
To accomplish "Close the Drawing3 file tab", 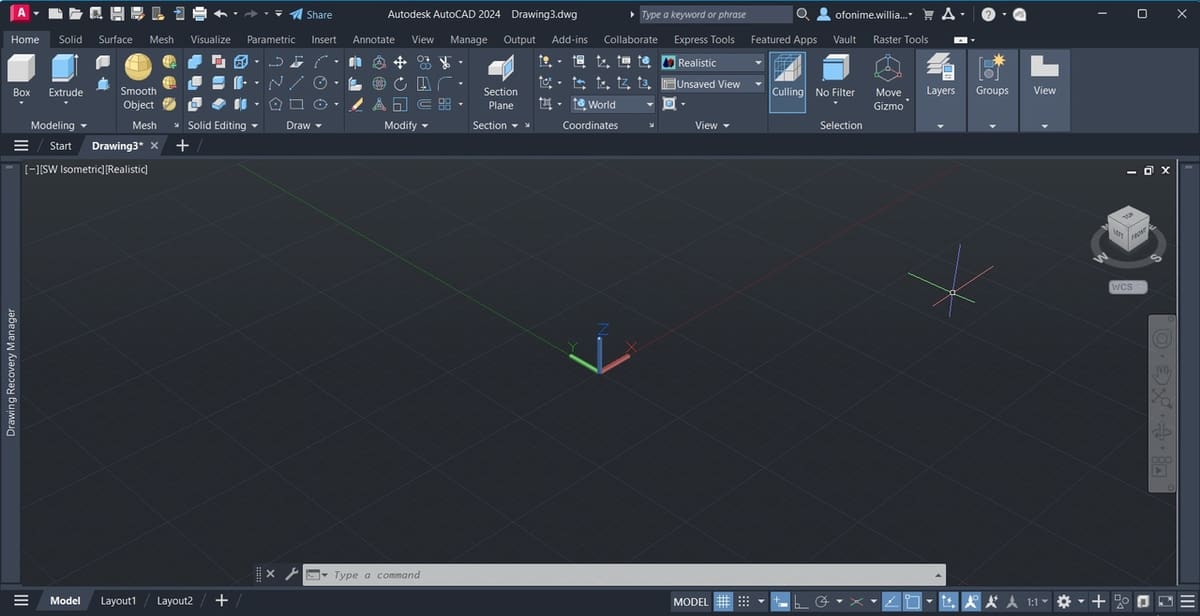I will coord(154,146).
